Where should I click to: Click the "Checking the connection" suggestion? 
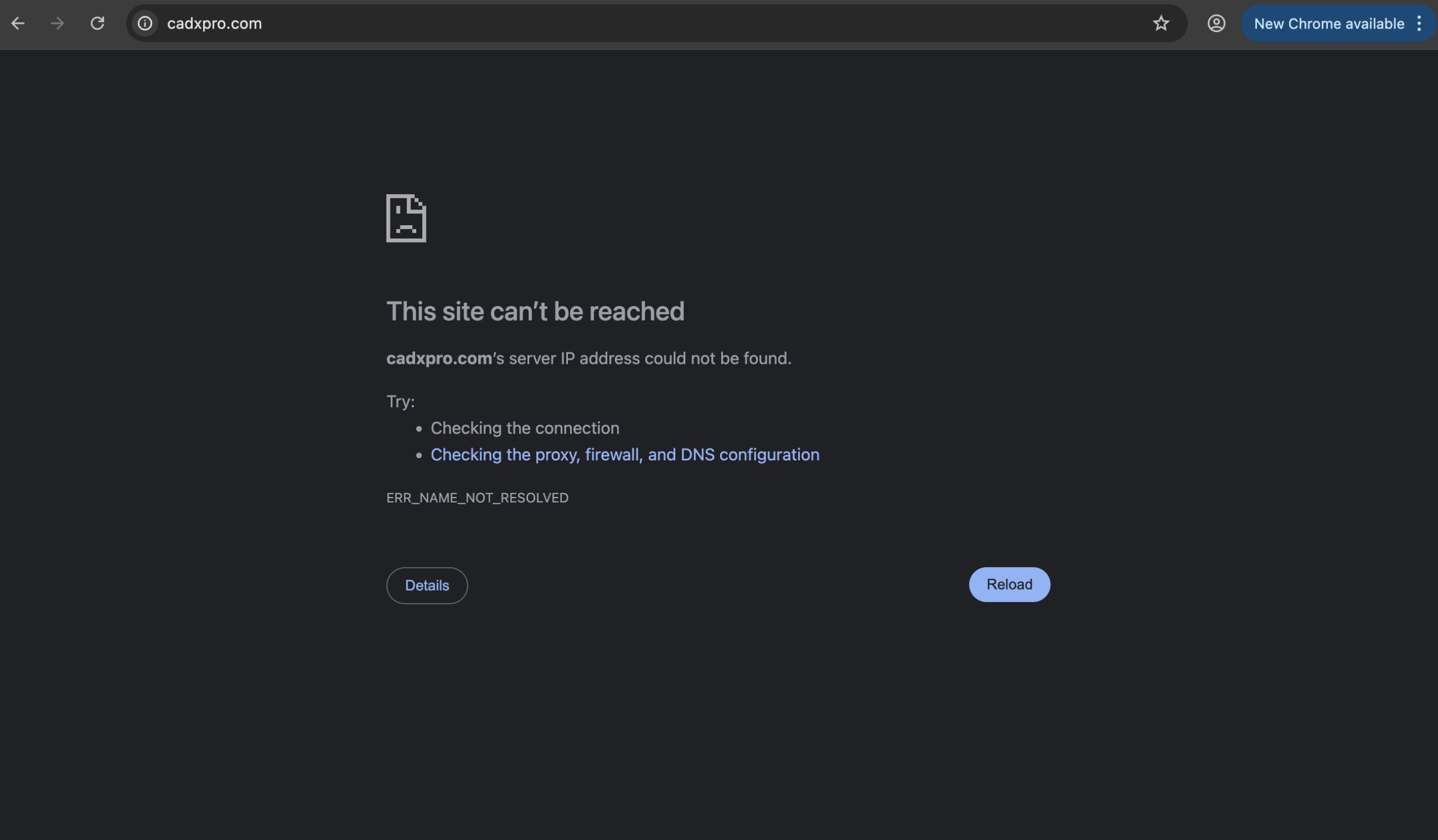pos(525,428)
